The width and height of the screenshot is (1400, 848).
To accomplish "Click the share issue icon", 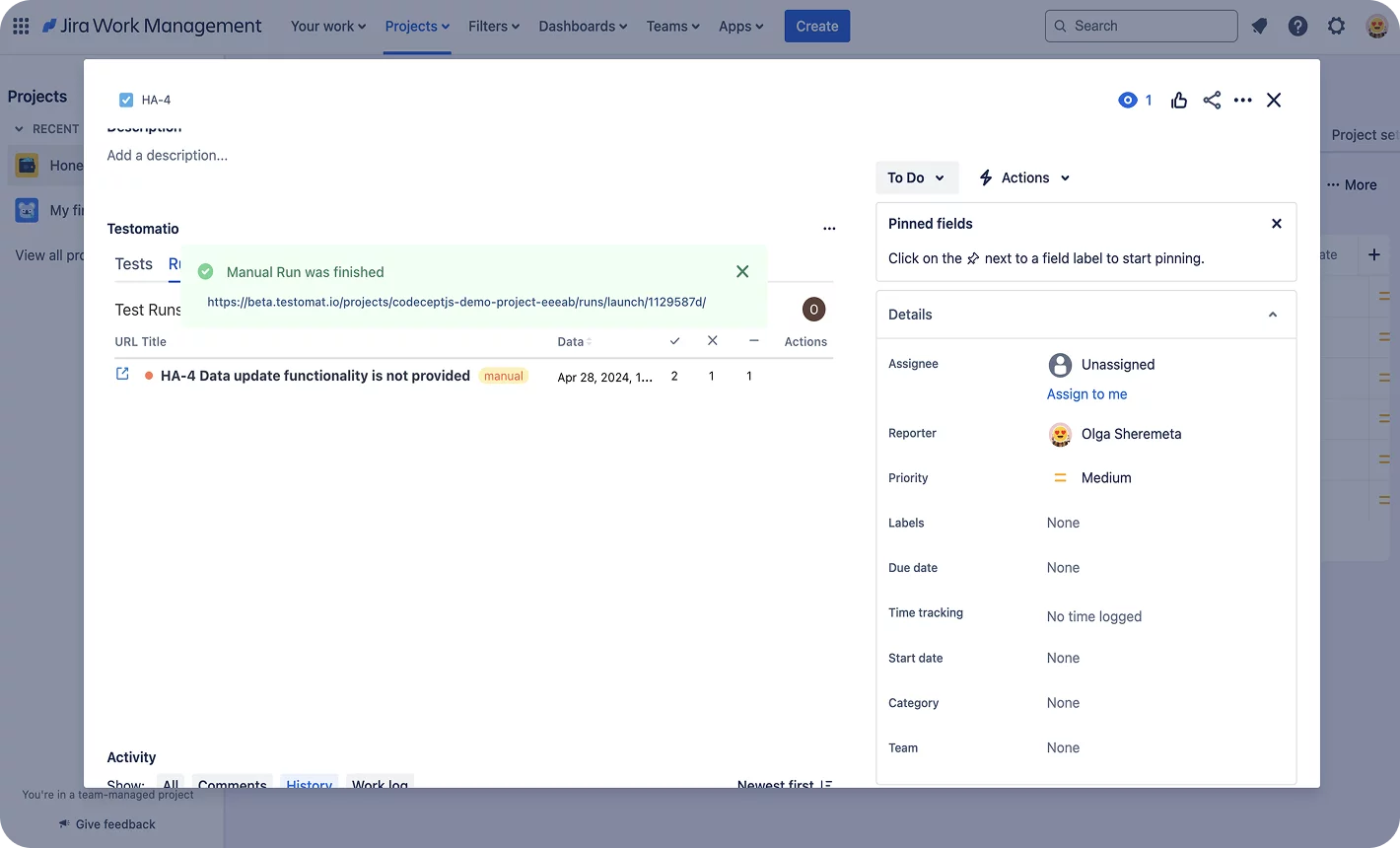I will tap(1212, 100).
